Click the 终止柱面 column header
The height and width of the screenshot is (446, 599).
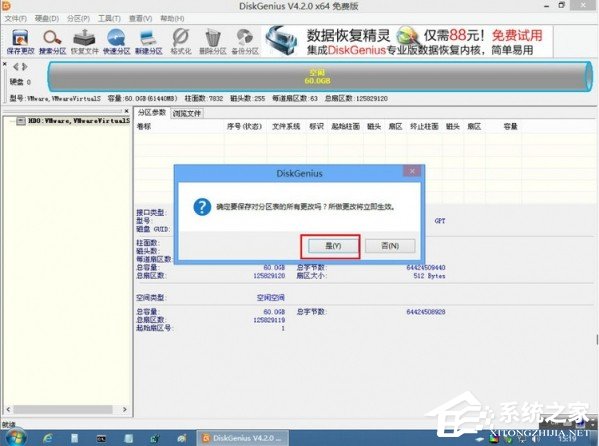(x=424, y=127)
